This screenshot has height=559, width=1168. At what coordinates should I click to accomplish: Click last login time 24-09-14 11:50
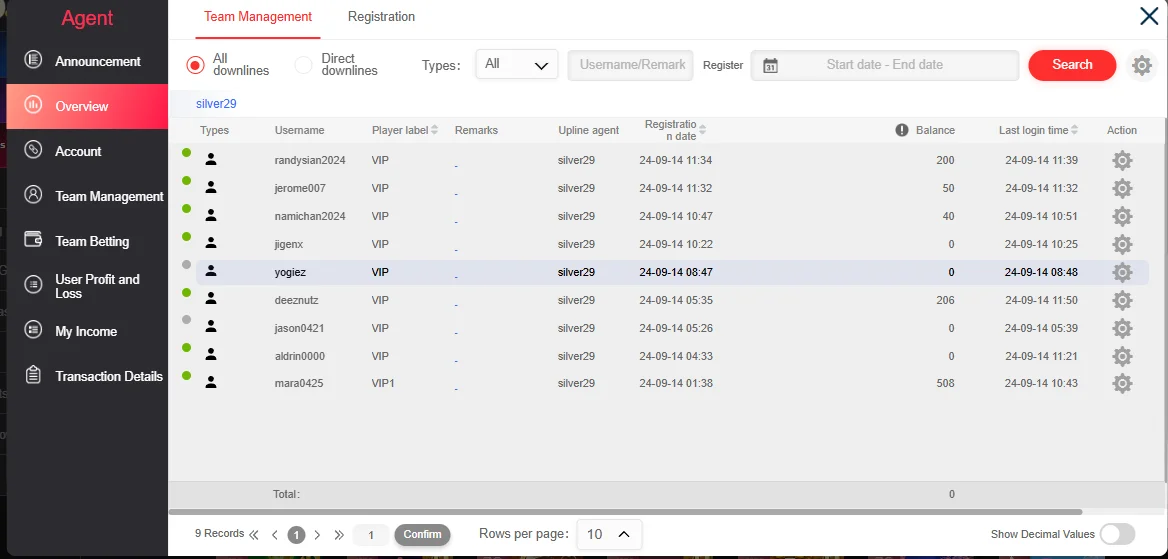(1041, 300)
